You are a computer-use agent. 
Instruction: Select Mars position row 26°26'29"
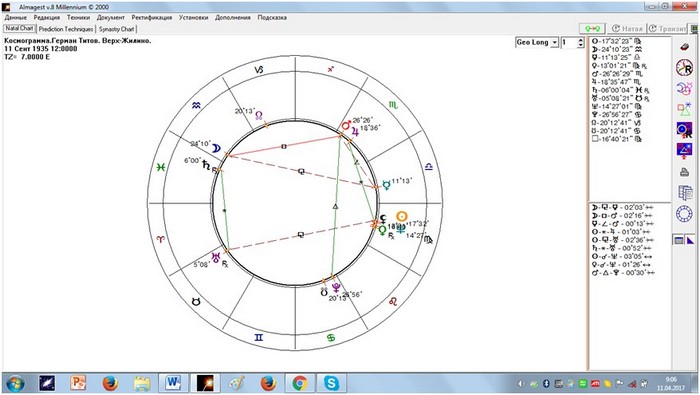[618, 74]
